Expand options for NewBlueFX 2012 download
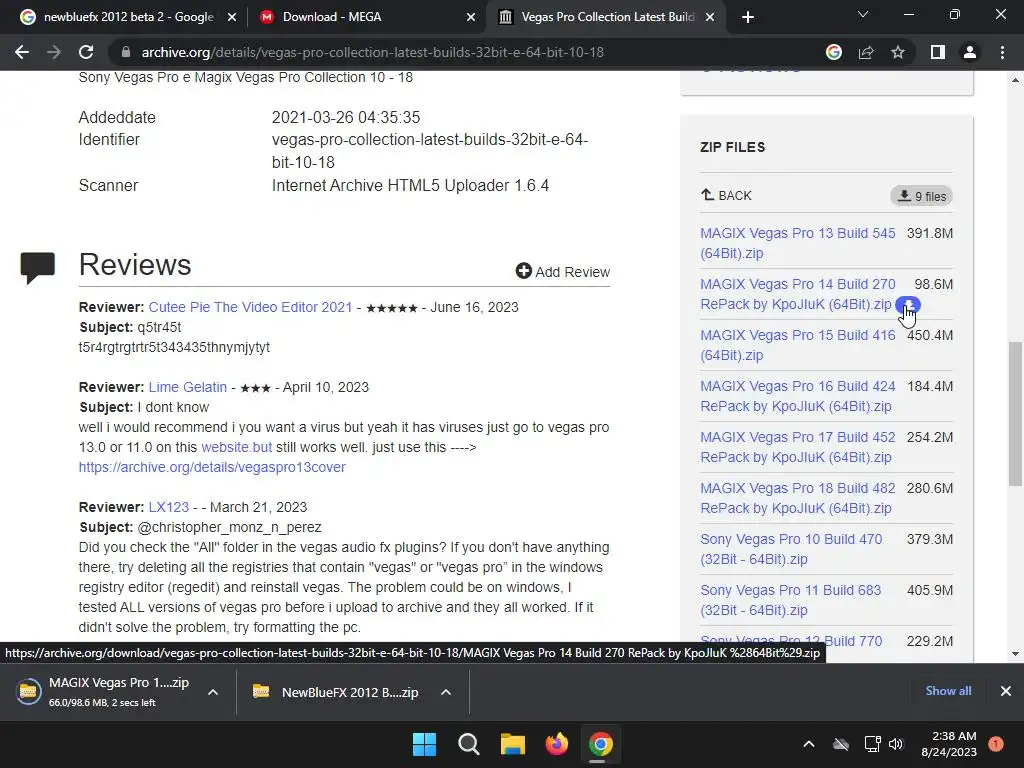Screen dimensions: 1024x768 tap(446, 692)
